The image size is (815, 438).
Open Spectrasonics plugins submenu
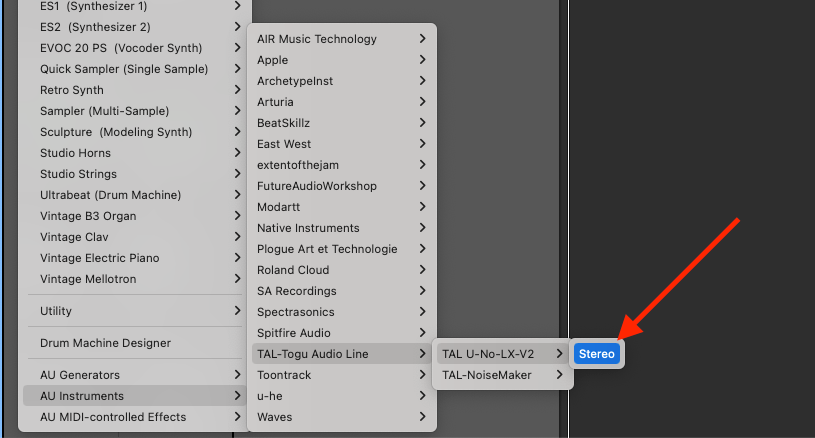(341, 312)
